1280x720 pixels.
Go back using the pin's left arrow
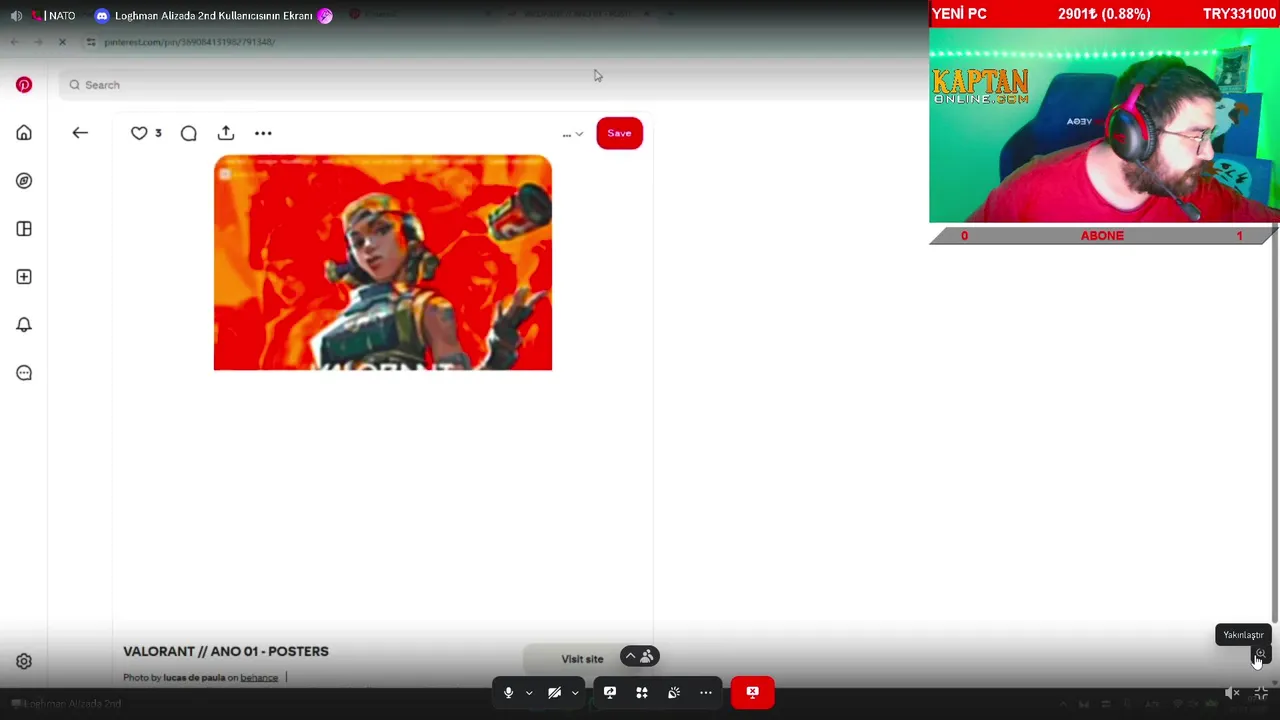click(80, 133)
